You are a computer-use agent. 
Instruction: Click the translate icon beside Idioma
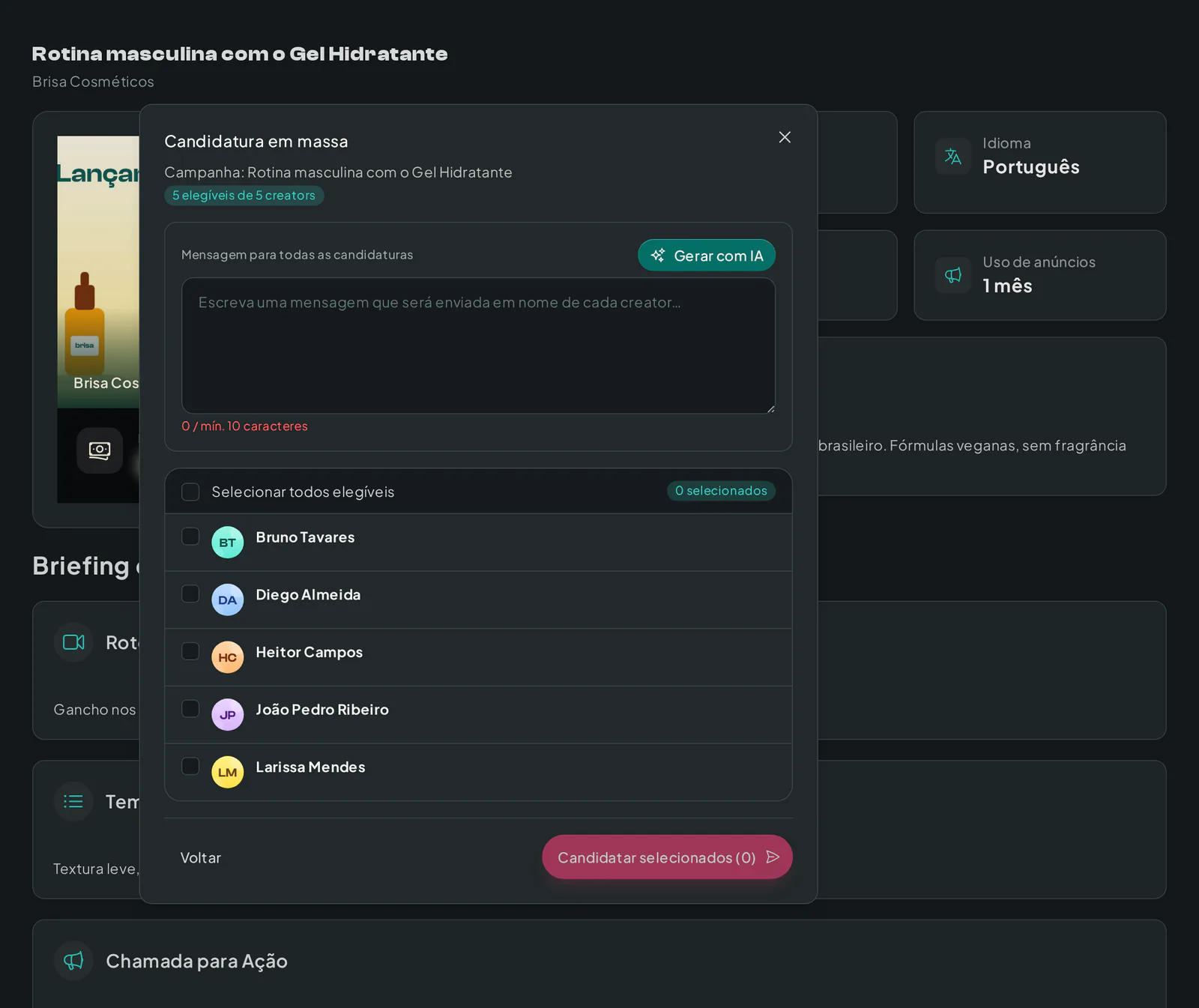pos(953,157)
